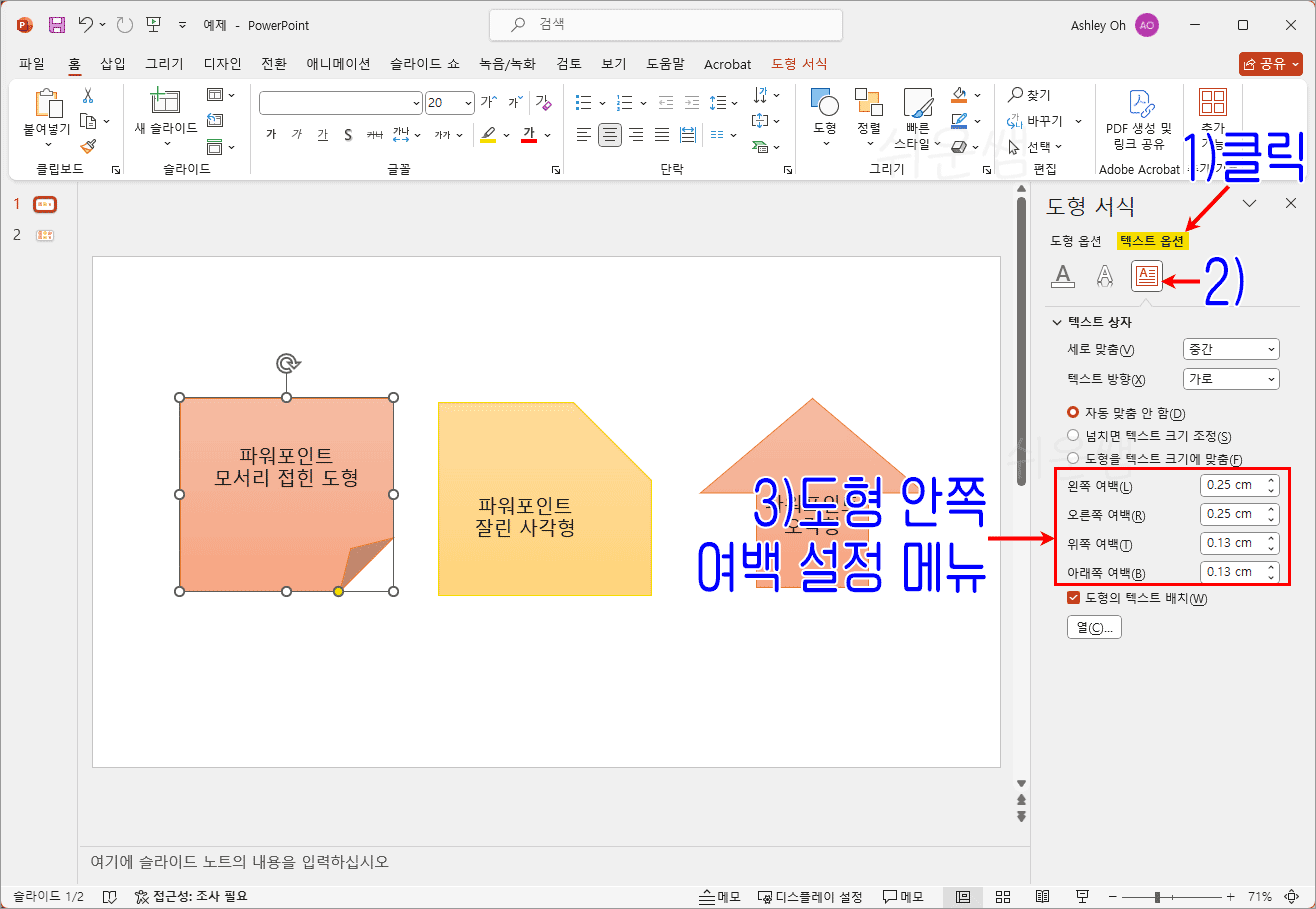The width and height of the screenshot is (1316, 909).
Task: Uncheck the 도형의 텍스트 배치 checkbox
Action: pos(1074,599)
